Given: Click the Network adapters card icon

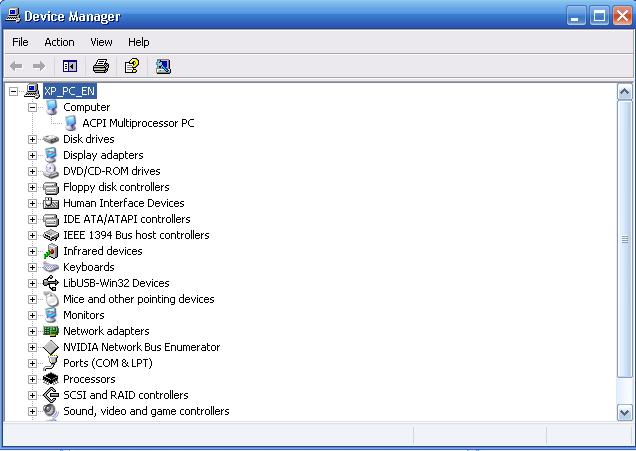Looking at the screenshot, I should point(51,331).
